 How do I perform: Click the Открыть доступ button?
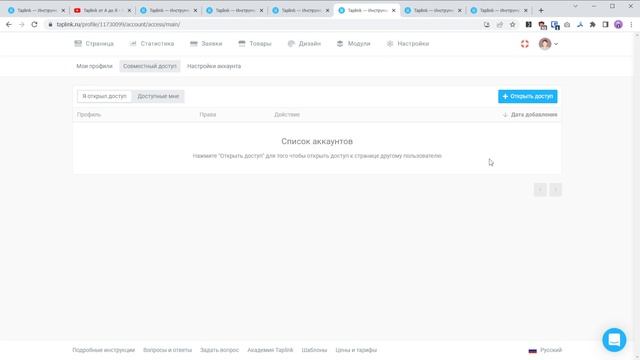tap(527, 96)
